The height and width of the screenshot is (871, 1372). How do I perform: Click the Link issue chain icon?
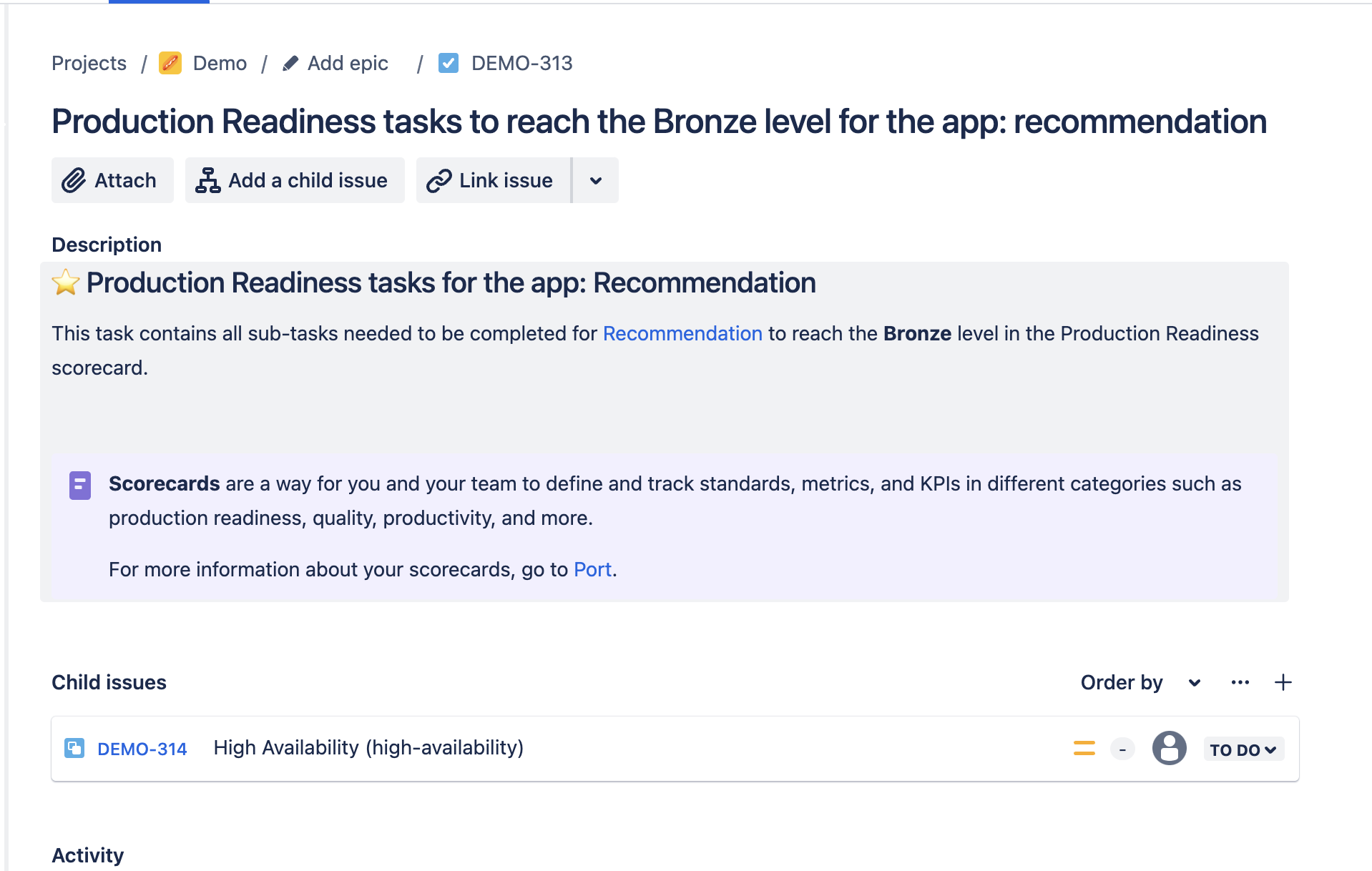(x=438, y=180)
